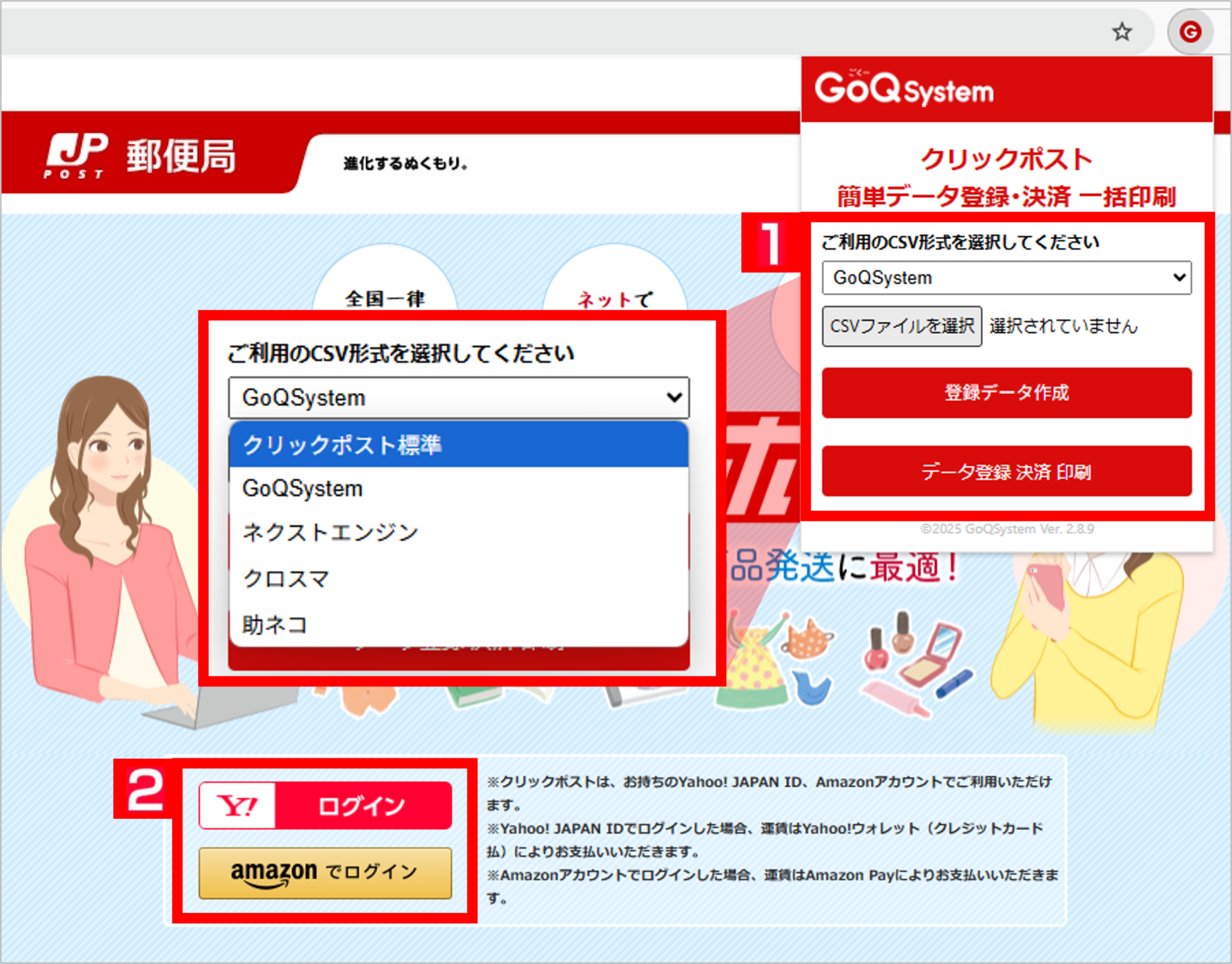
Task: Select クリックポスト標準 from the format list
Action: (x=343, y=445)
